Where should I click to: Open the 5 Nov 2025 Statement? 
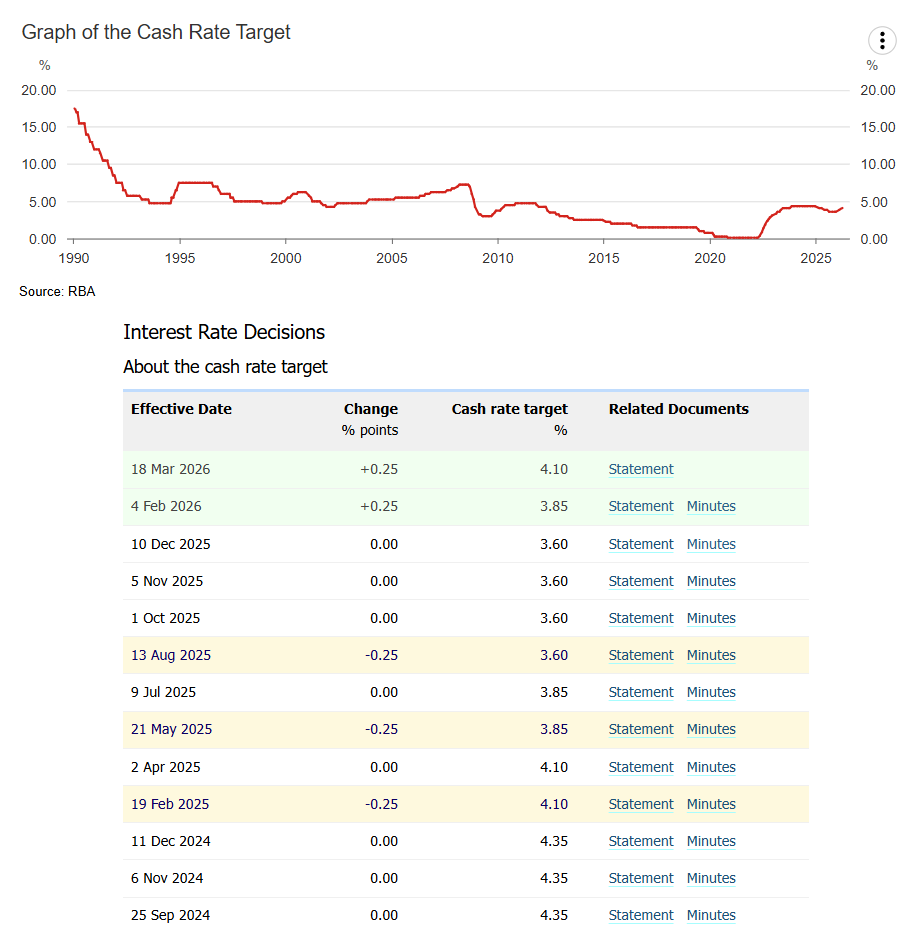pyautogui.click(x=641, y=581)
